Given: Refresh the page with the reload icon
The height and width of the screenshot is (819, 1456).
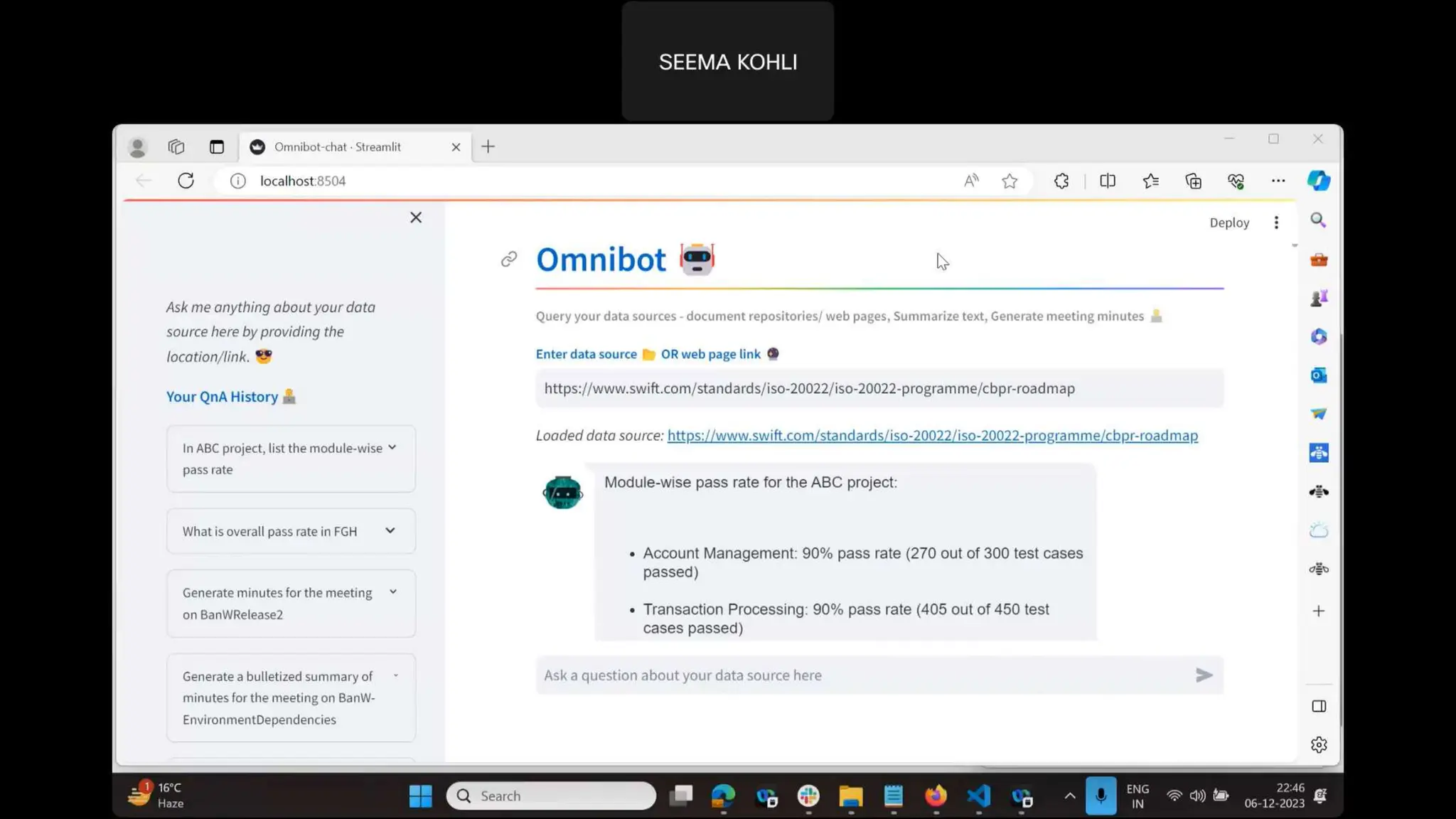Looking at the screenshot, I should click(186, 181).
